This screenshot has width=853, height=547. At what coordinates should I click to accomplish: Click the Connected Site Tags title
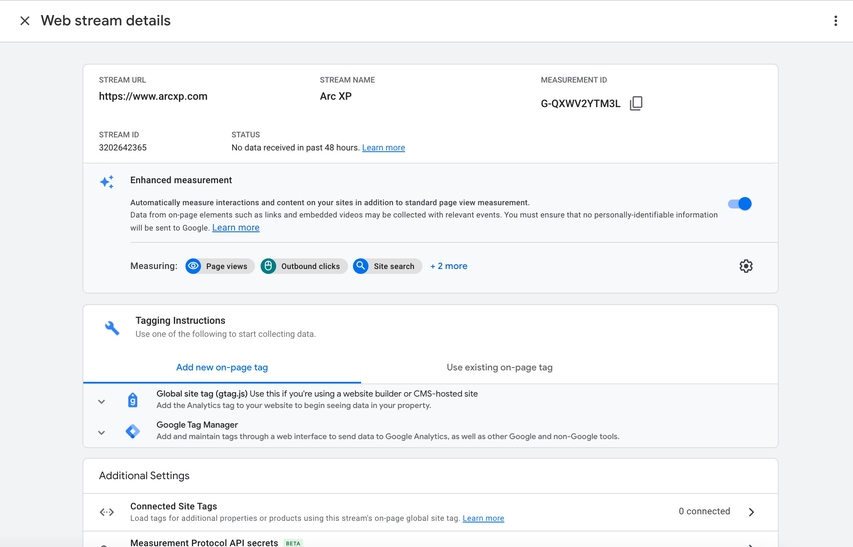[174, 506]
